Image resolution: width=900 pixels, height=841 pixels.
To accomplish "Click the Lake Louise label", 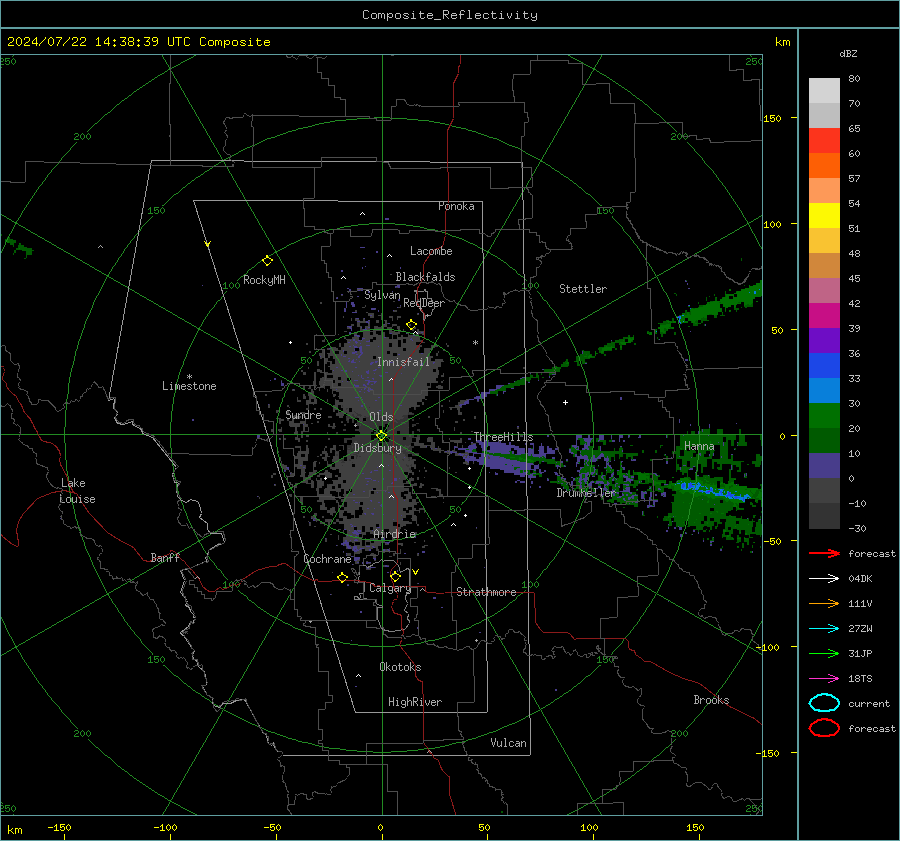I will coord(77,491).
